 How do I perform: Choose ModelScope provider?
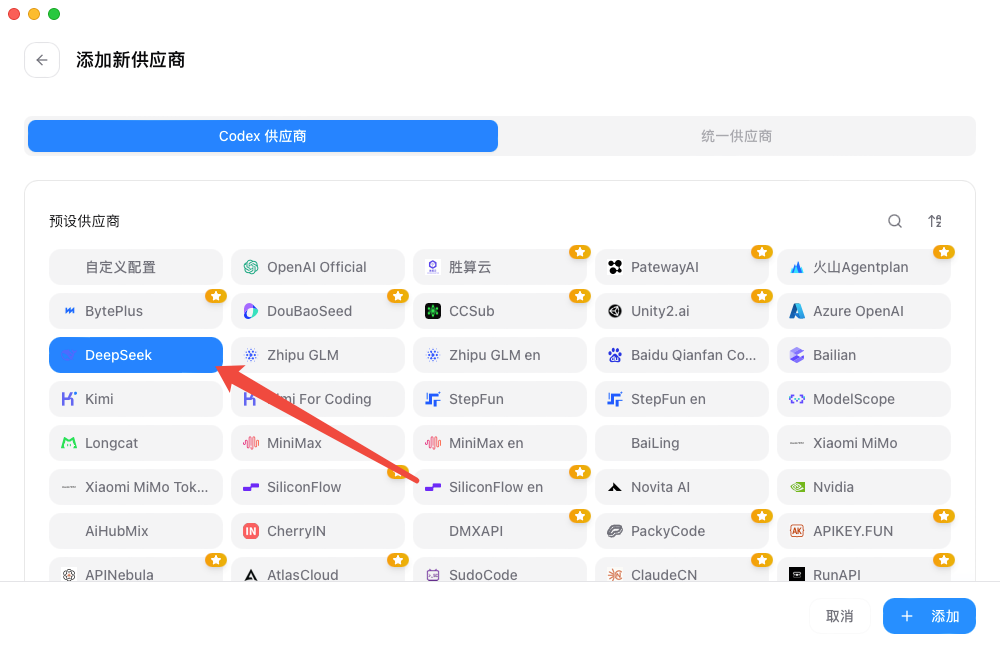pyautogui.click(x=864, y=399)
